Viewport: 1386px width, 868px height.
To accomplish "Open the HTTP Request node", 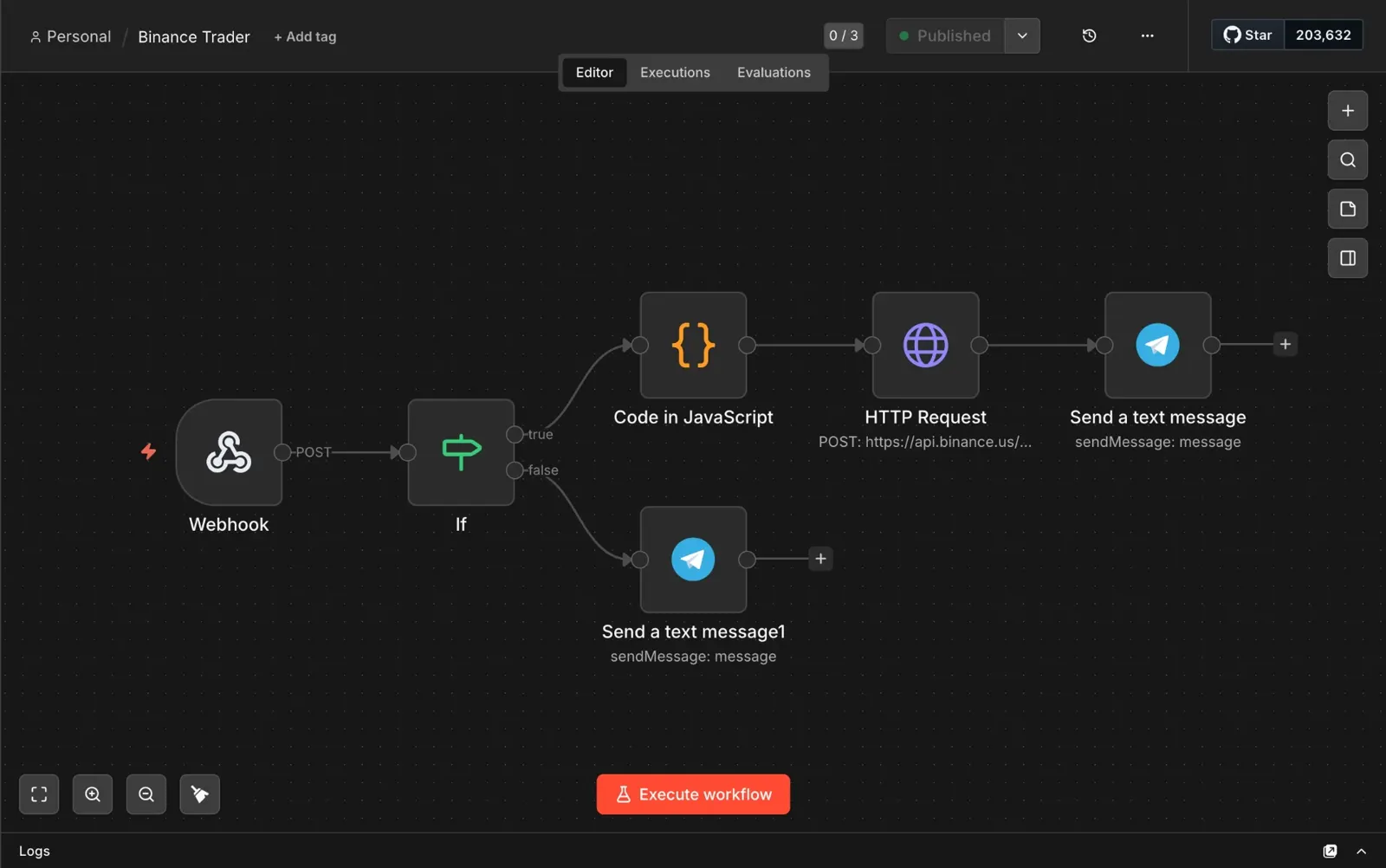I will click(925, 345).
